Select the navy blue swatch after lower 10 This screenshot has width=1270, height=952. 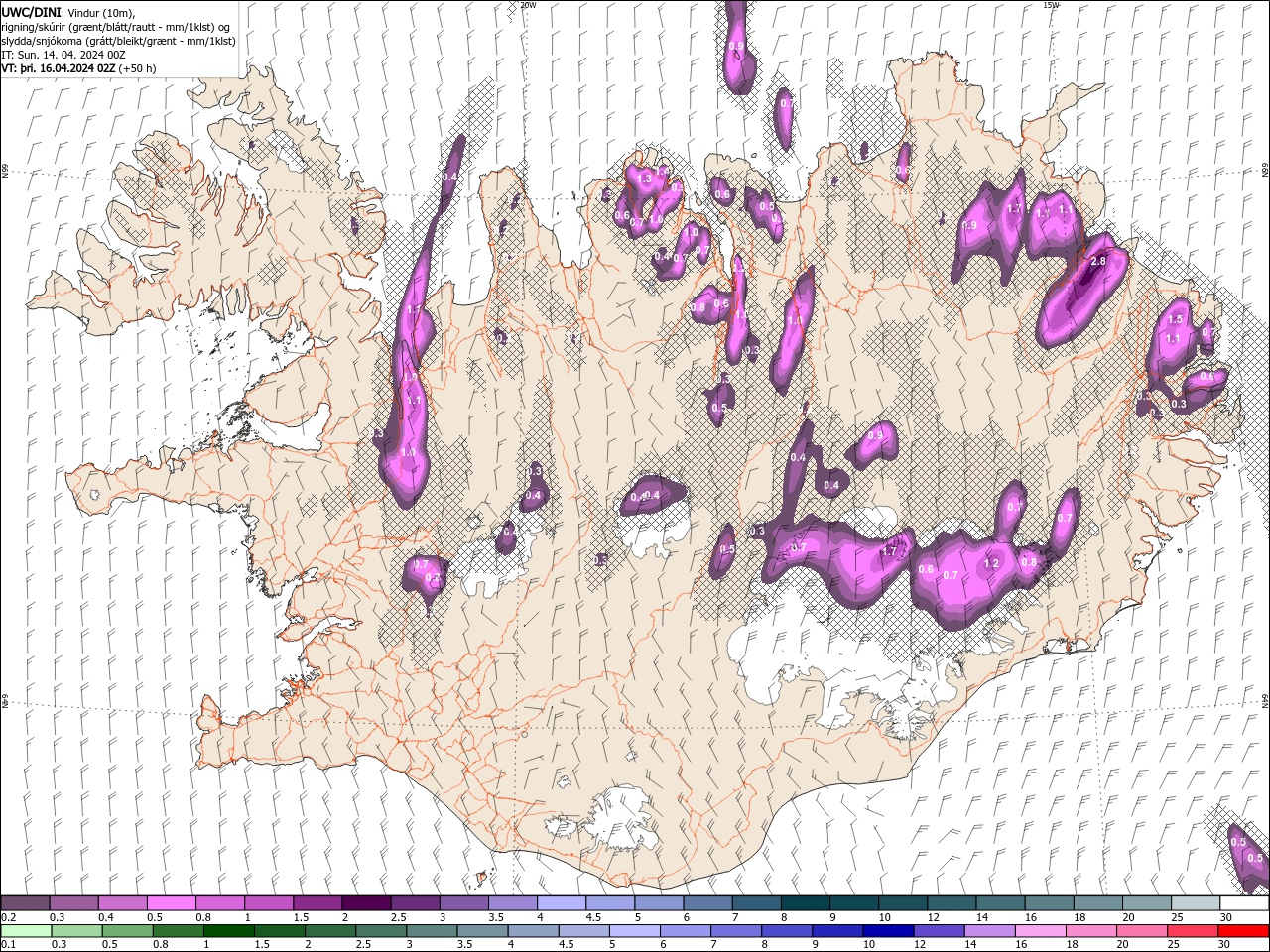(887, 931)
